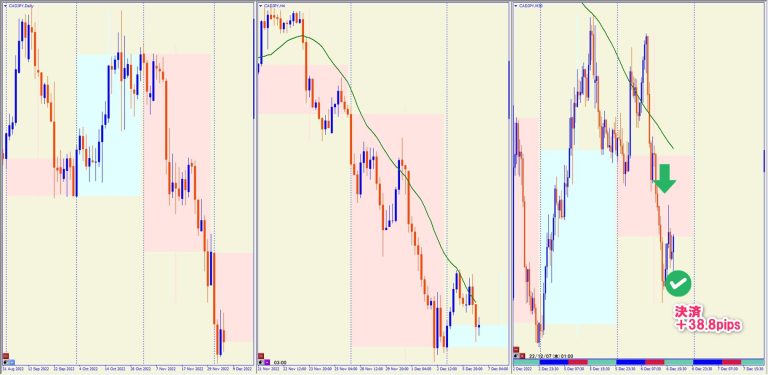This screenshot has width=768, height=375.
Task: Click the +38.8pips settlement label
Action: click(x=708, y=326)
